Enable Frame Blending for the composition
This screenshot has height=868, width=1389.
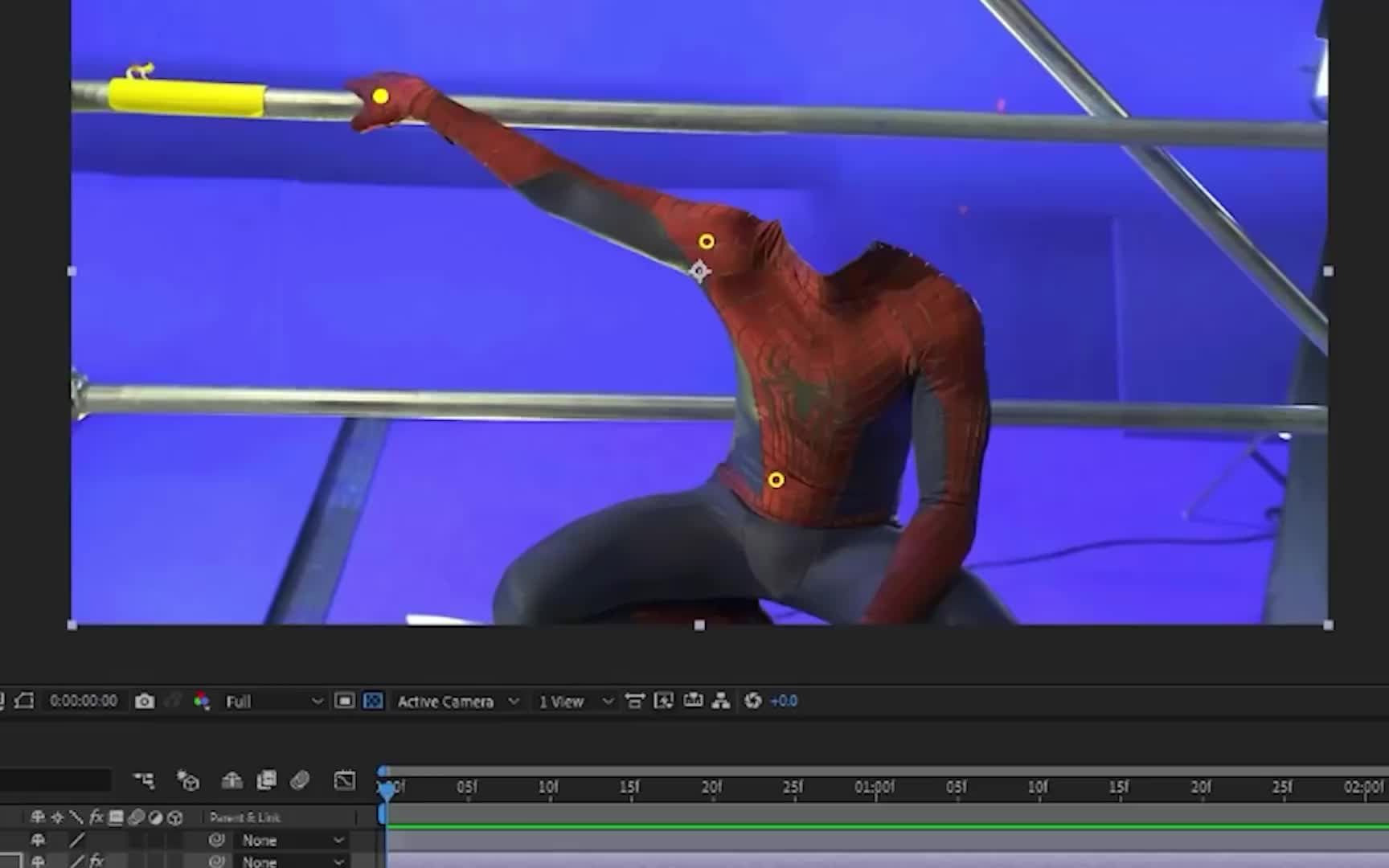pyautogui.click(x=266, y=780)
